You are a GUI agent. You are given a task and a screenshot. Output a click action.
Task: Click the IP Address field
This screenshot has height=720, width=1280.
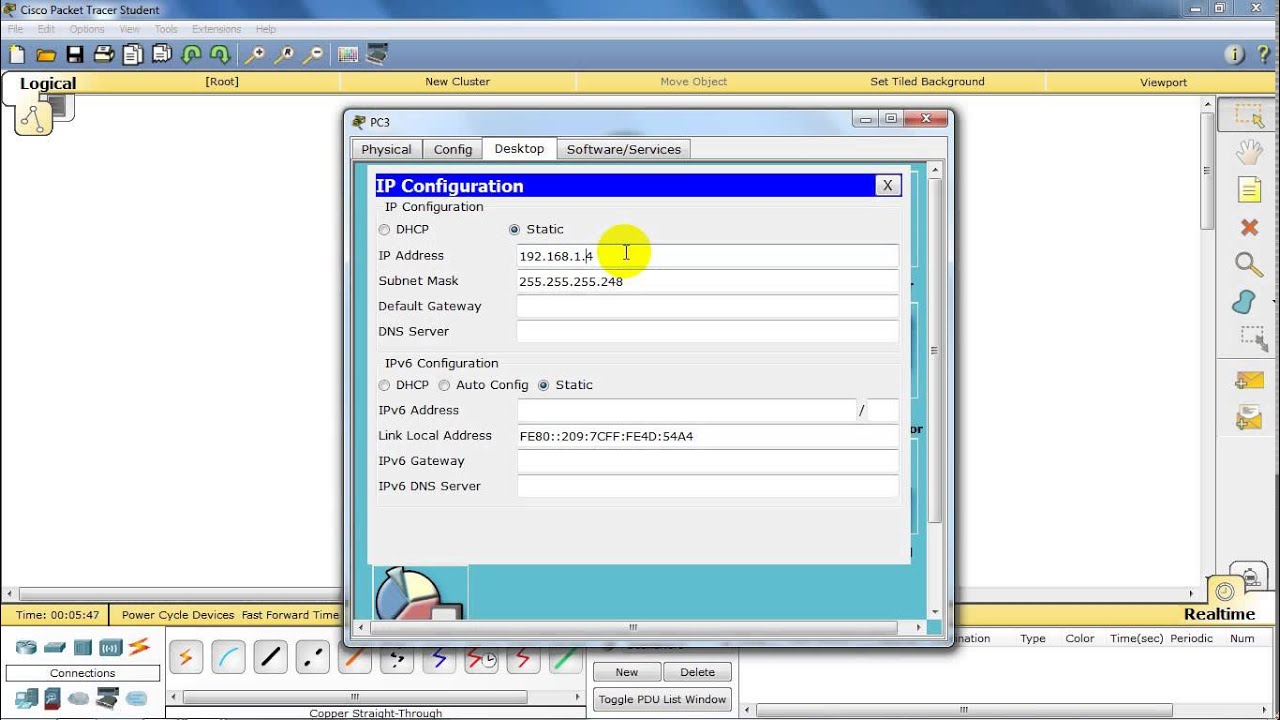pyautogui.click(x=708, y=256)
